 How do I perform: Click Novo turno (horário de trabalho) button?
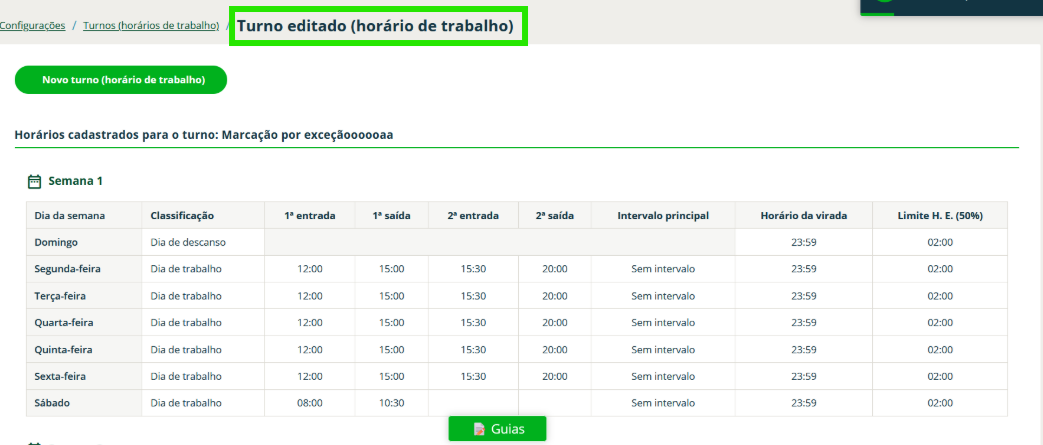tap(121, 80)
